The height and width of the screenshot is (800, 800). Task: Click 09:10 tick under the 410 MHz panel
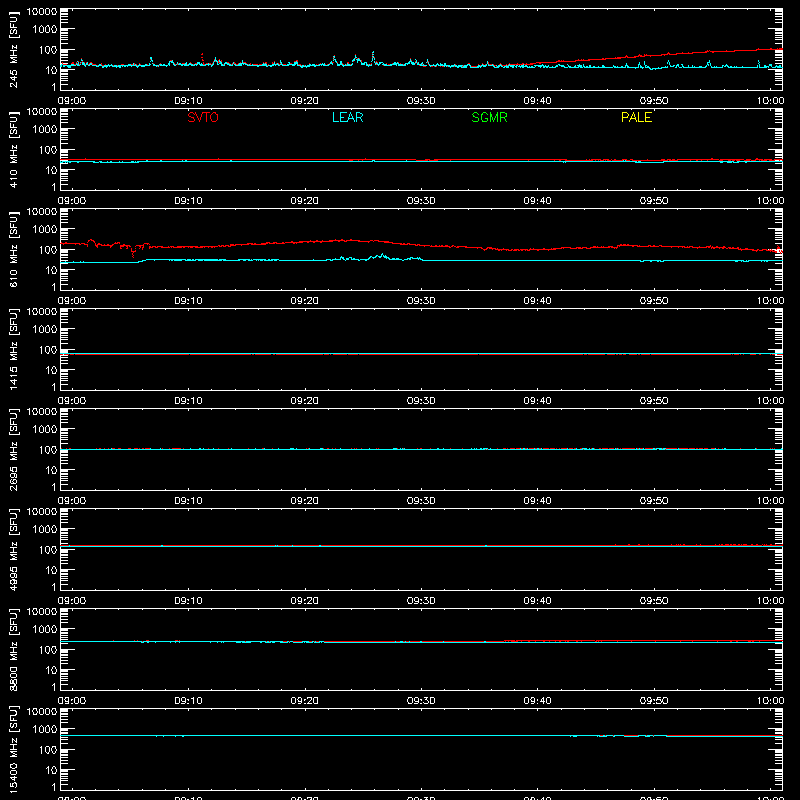pos(188,201)
